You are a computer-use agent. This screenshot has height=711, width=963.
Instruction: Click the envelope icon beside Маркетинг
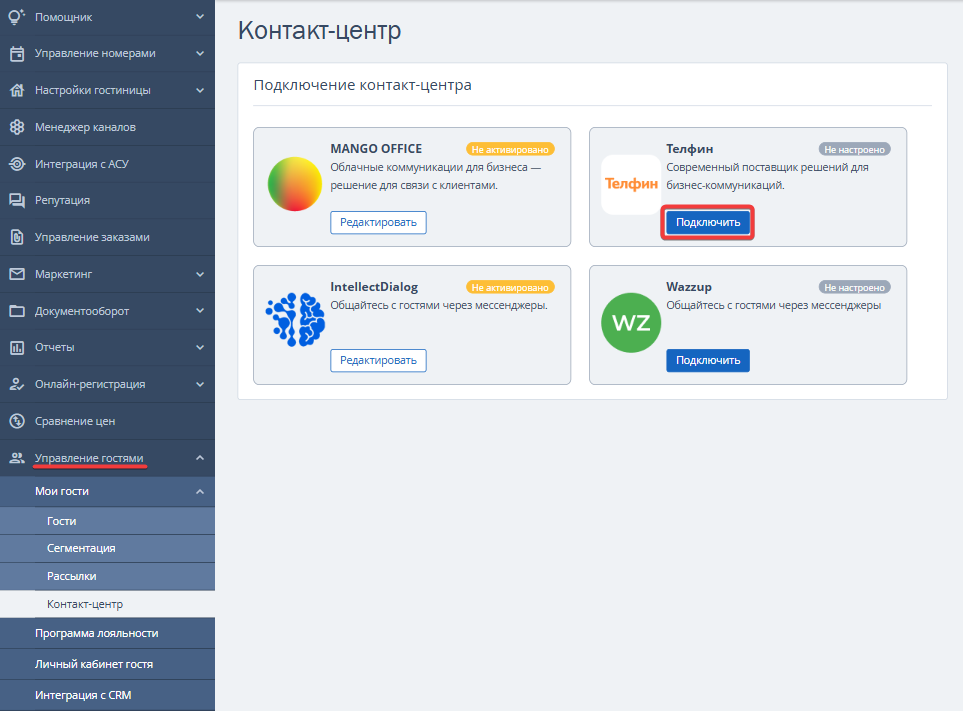click(16, 274)
